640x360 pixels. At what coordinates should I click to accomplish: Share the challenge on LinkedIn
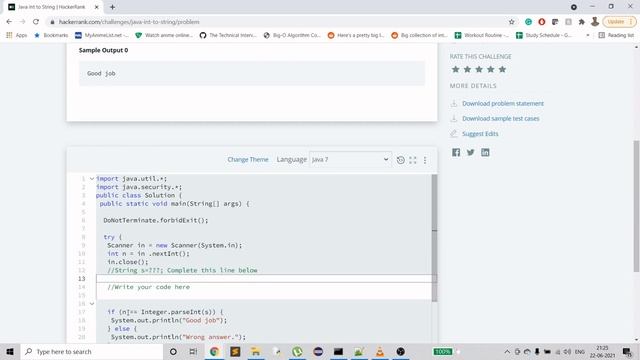coord(485,152)
